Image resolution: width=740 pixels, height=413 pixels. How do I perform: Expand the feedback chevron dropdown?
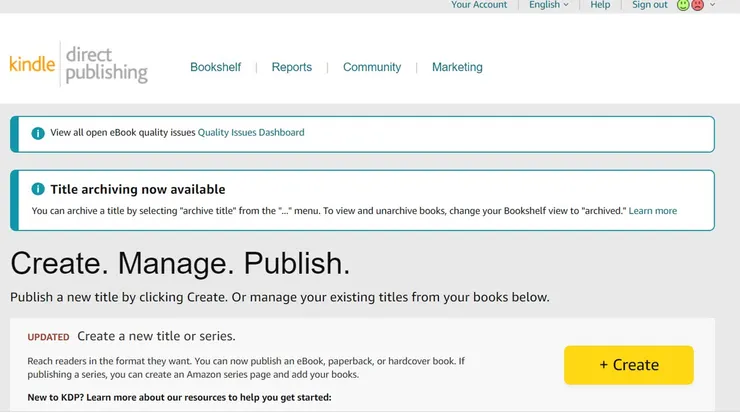pos(713,5)
